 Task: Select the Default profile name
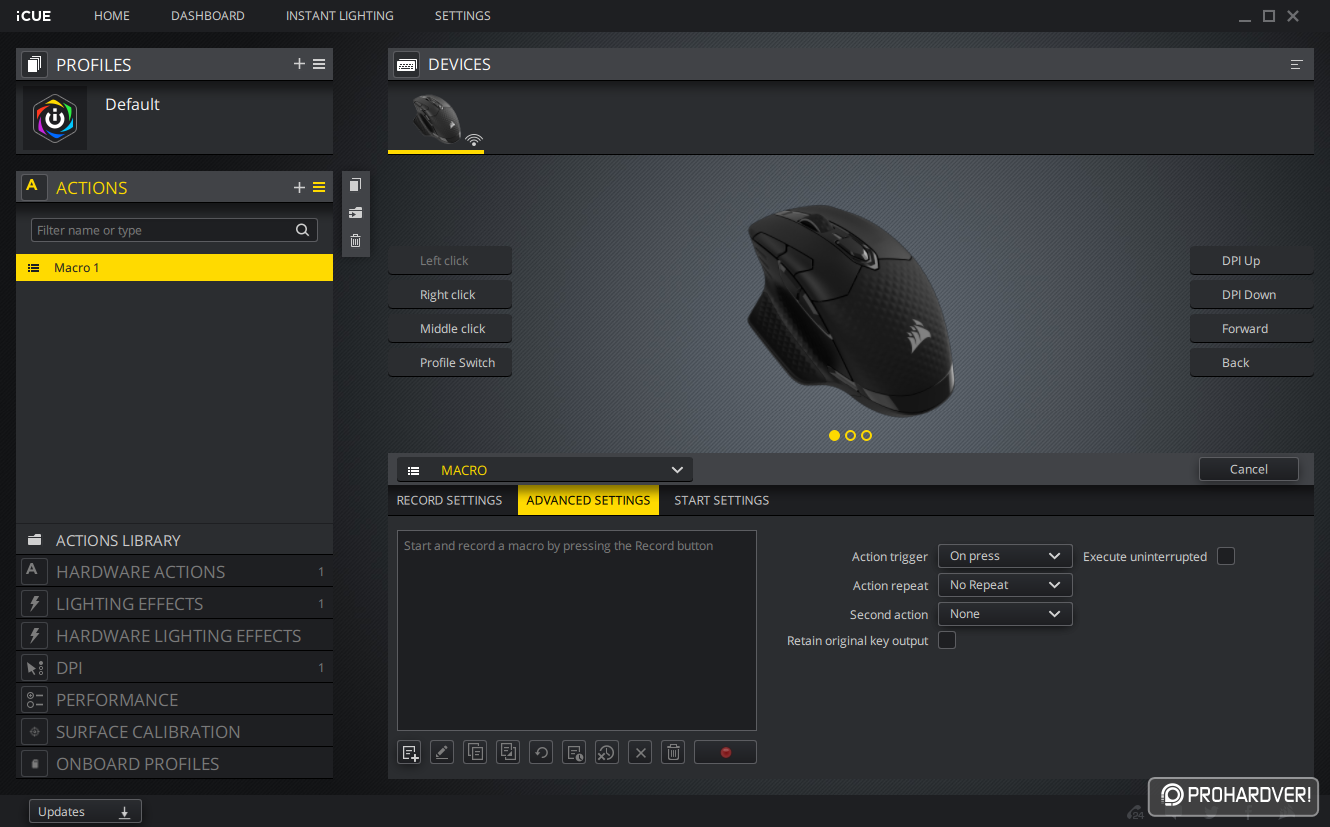point(132,104)
